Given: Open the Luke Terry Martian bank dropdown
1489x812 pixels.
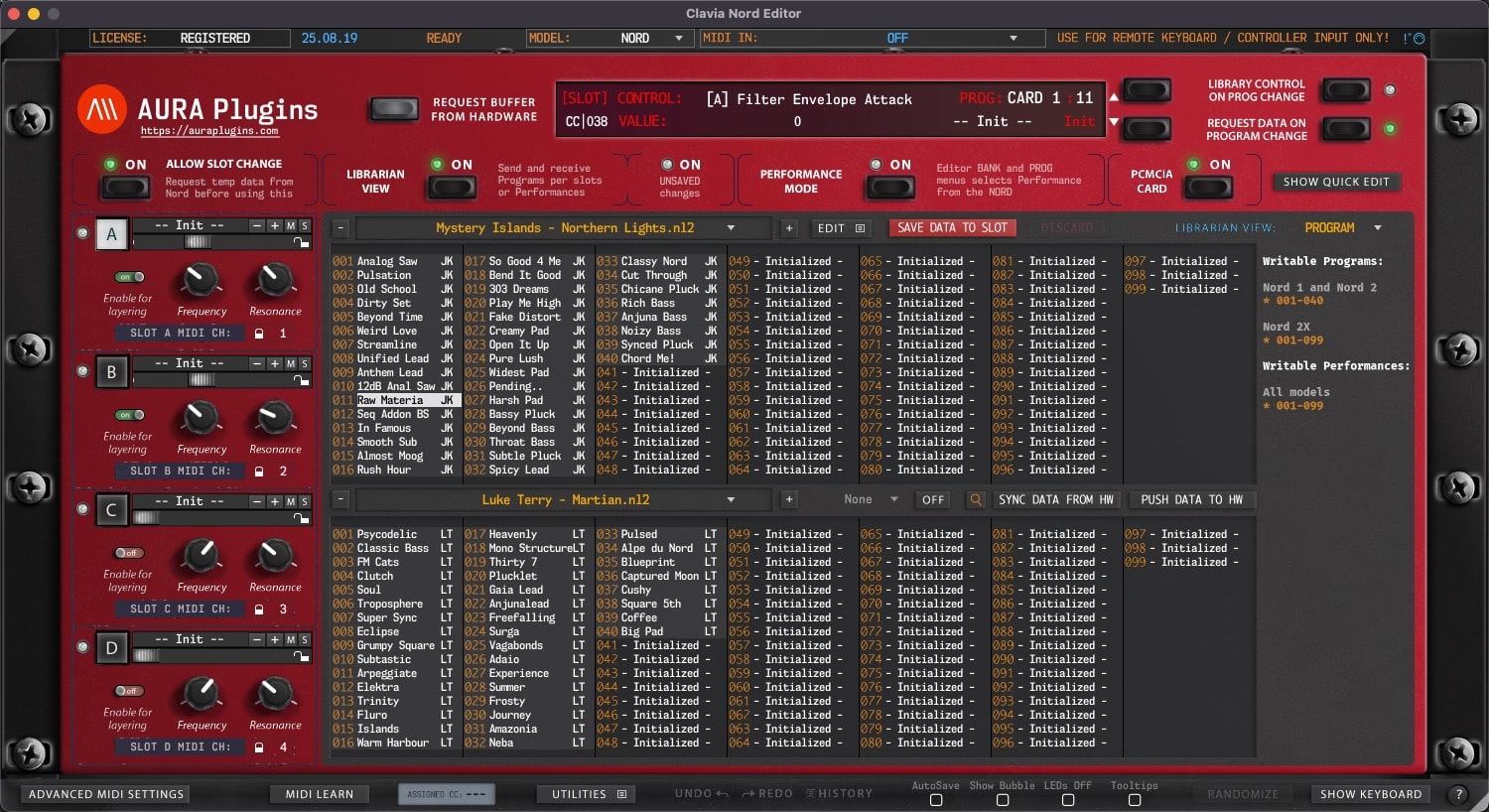Looking at the screenshot, I should 565,500.
